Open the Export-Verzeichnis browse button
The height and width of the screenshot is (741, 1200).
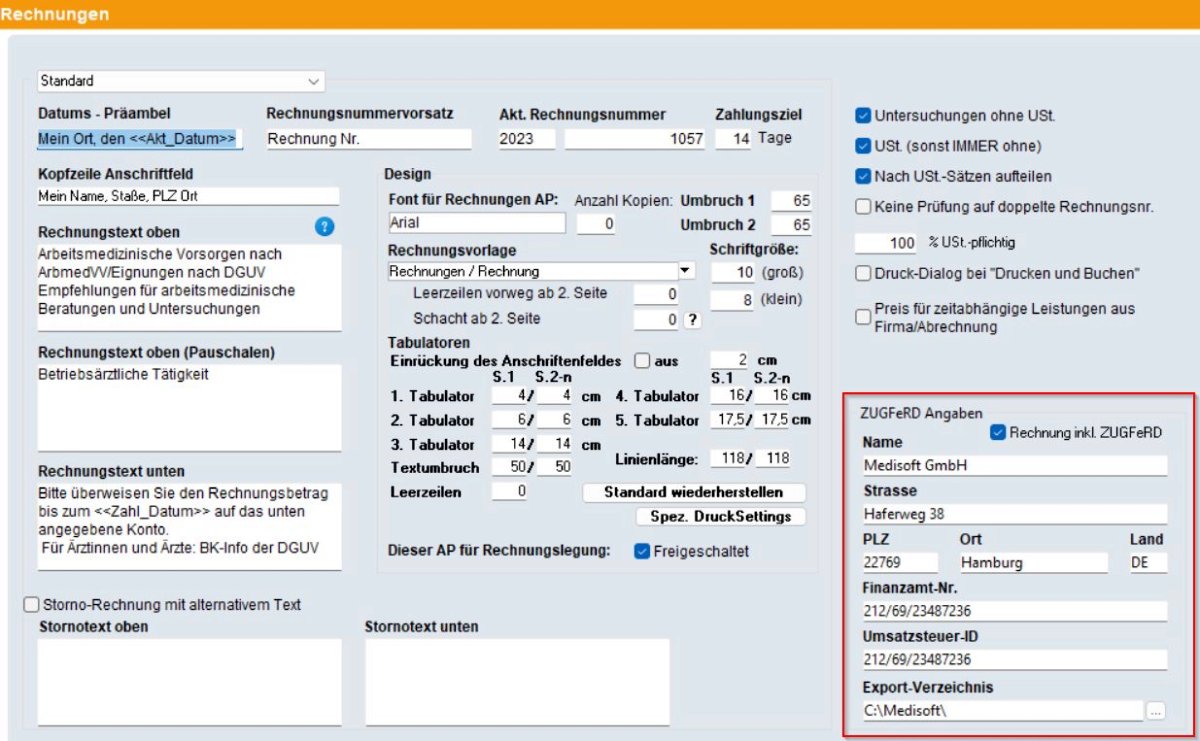click(1156, 711)
